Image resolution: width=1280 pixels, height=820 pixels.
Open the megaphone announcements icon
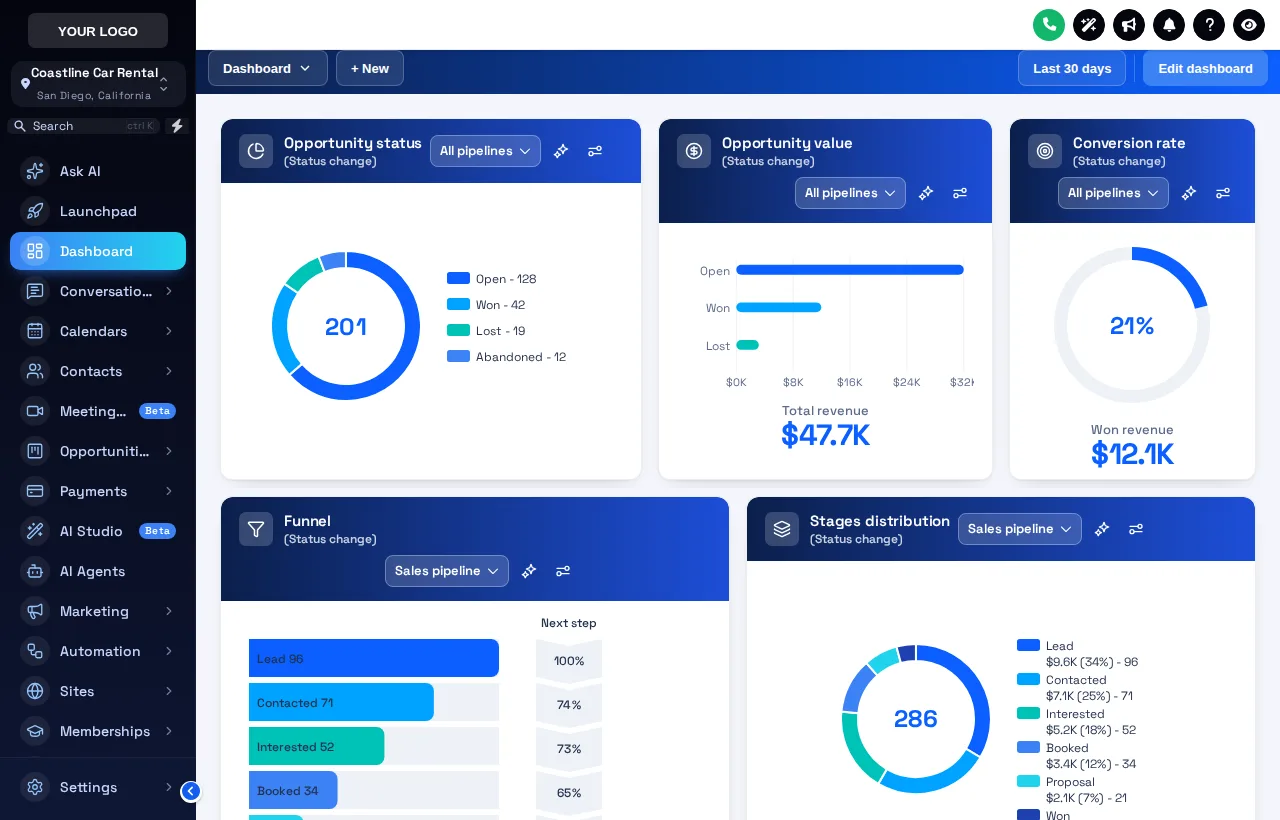[x=1129, y=25]
